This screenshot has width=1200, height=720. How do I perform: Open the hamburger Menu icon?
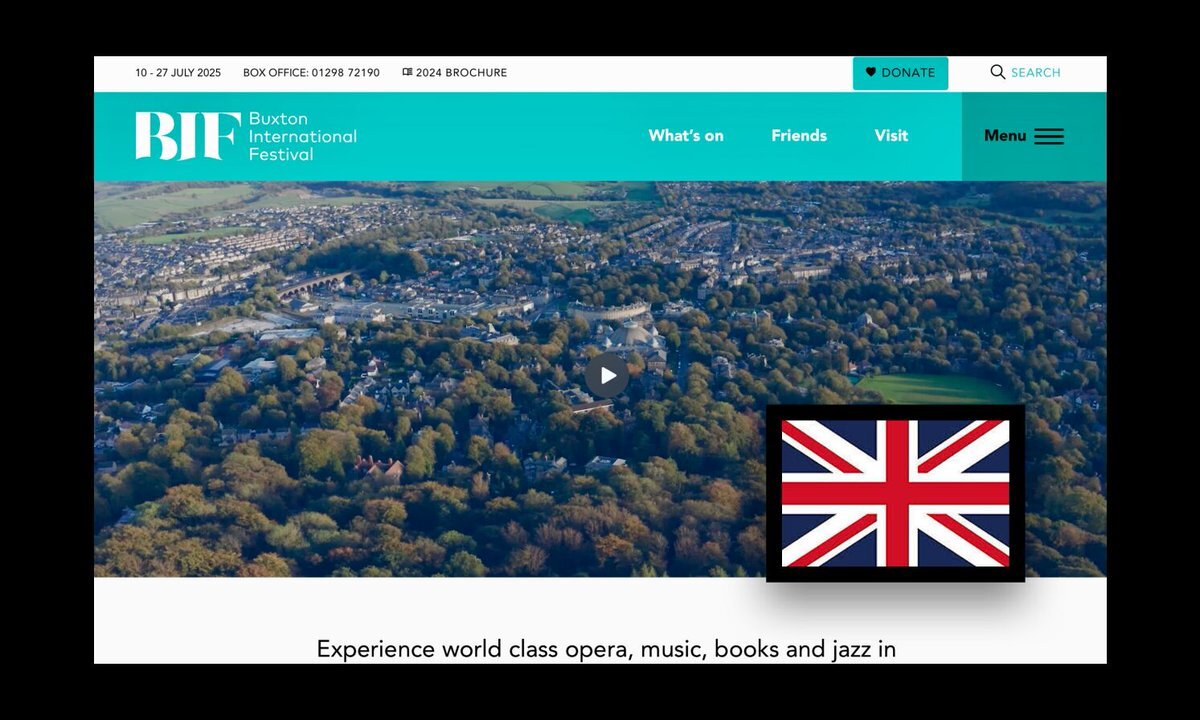(1049, 136)
